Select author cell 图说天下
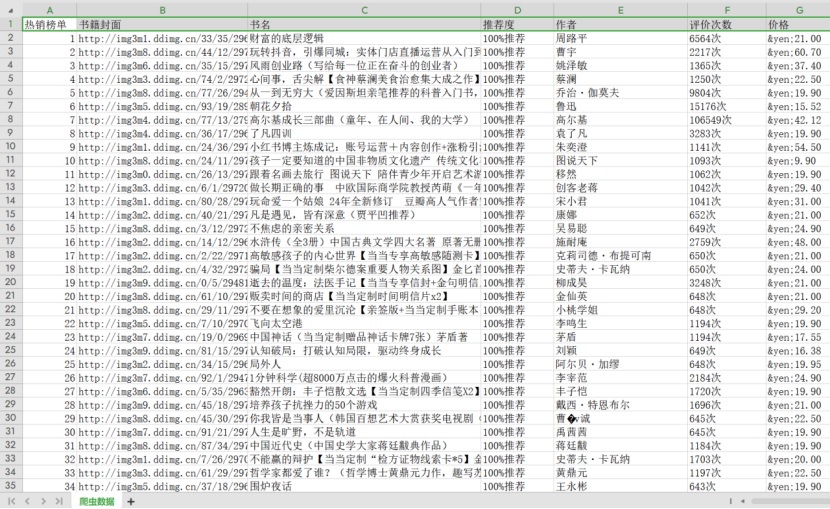 tap(620, 160)
